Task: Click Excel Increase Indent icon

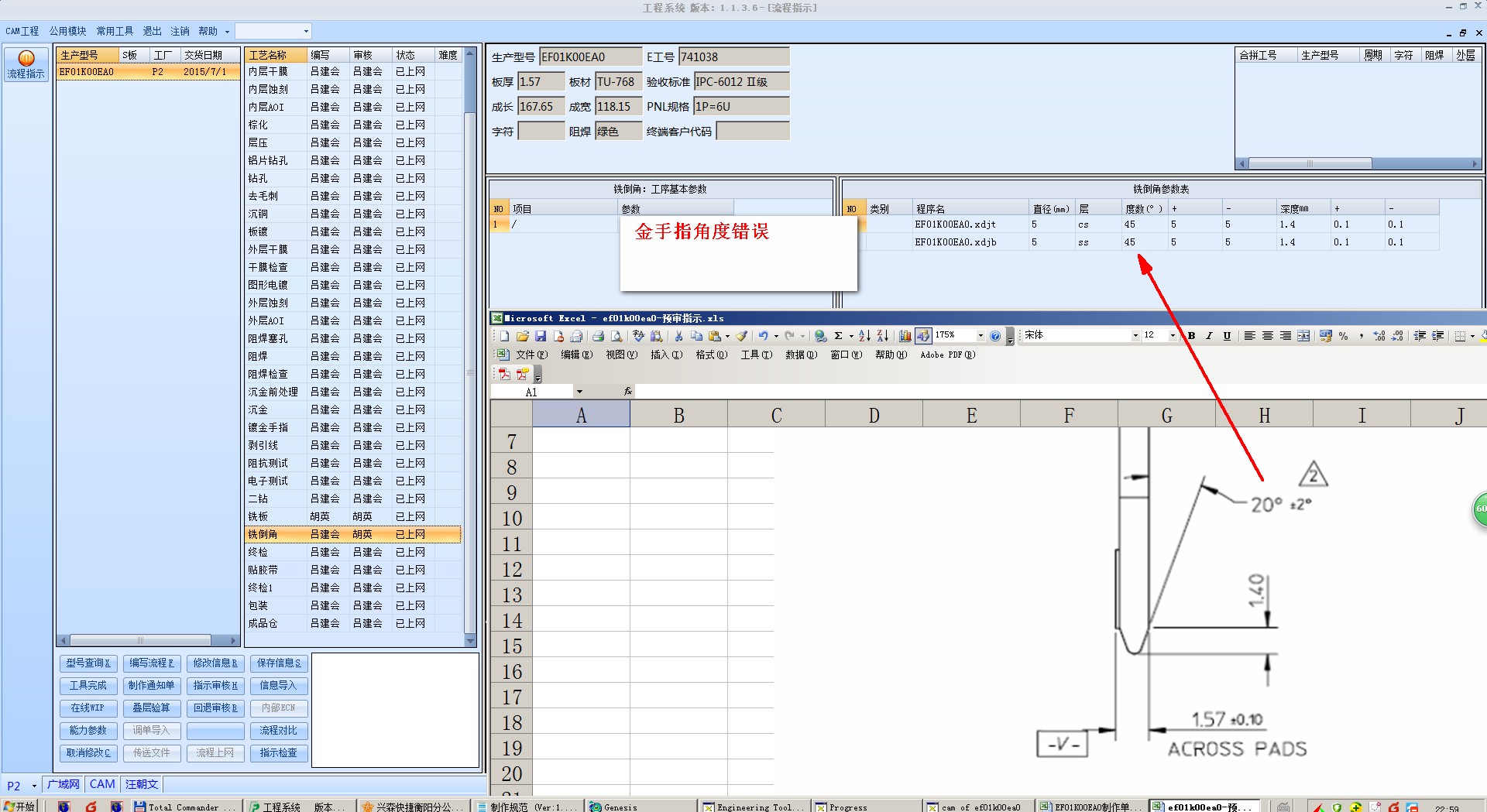Action: click(x=1437, y=336)
